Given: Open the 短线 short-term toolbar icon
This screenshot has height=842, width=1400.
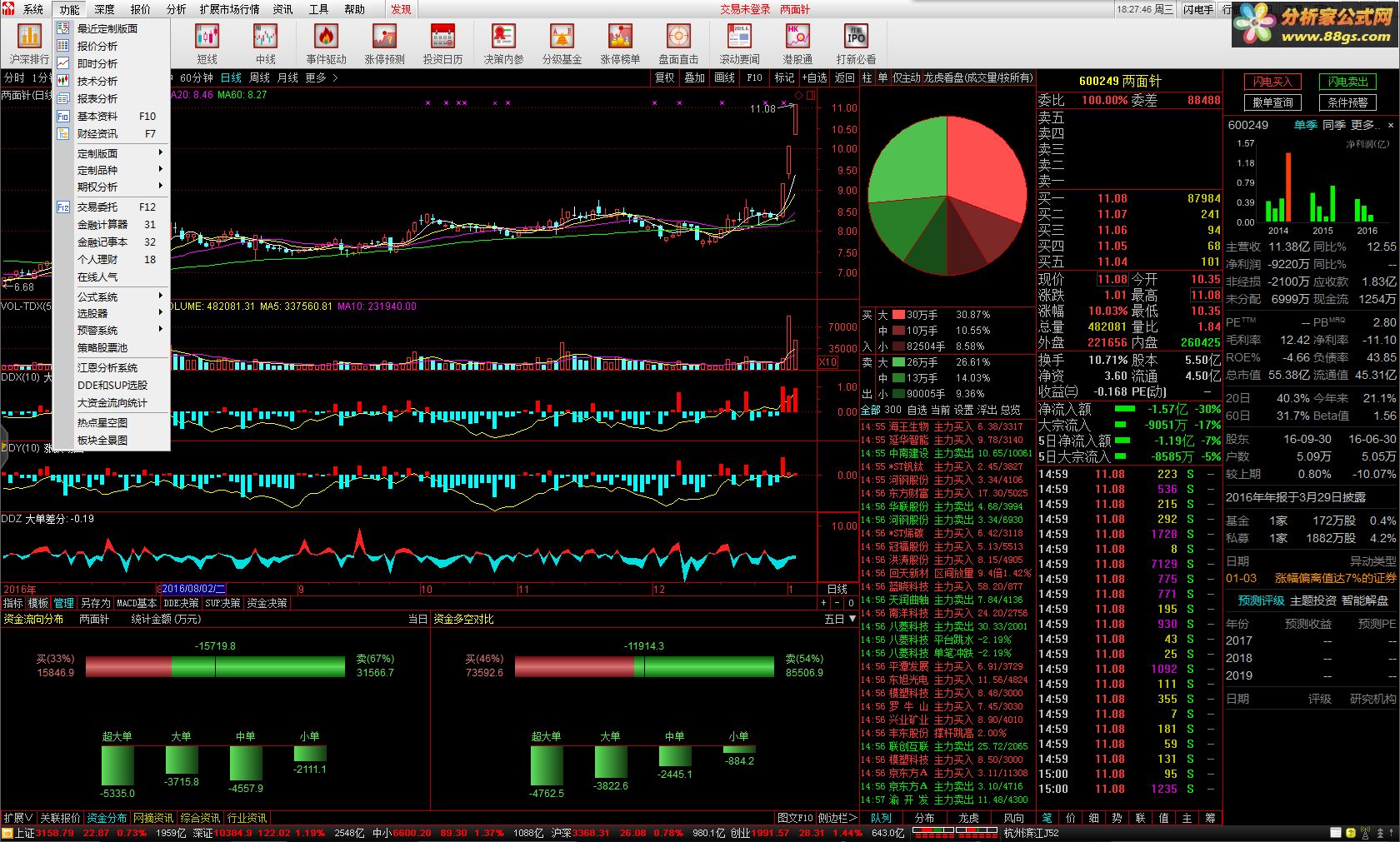Looking at the screenshot, I should pyautogui.click(x=207, y=44).
